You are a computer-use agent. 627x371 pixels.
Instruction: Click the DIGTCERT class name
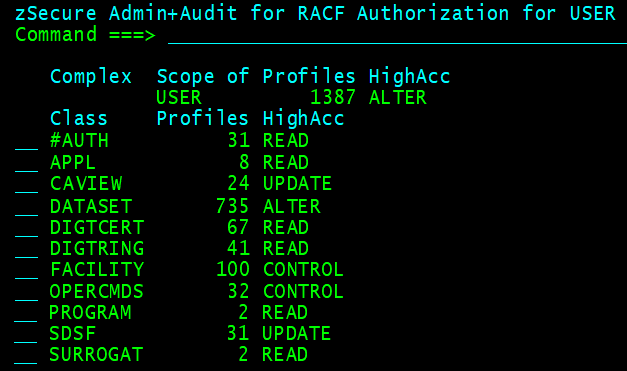click(x=97, y=228)
